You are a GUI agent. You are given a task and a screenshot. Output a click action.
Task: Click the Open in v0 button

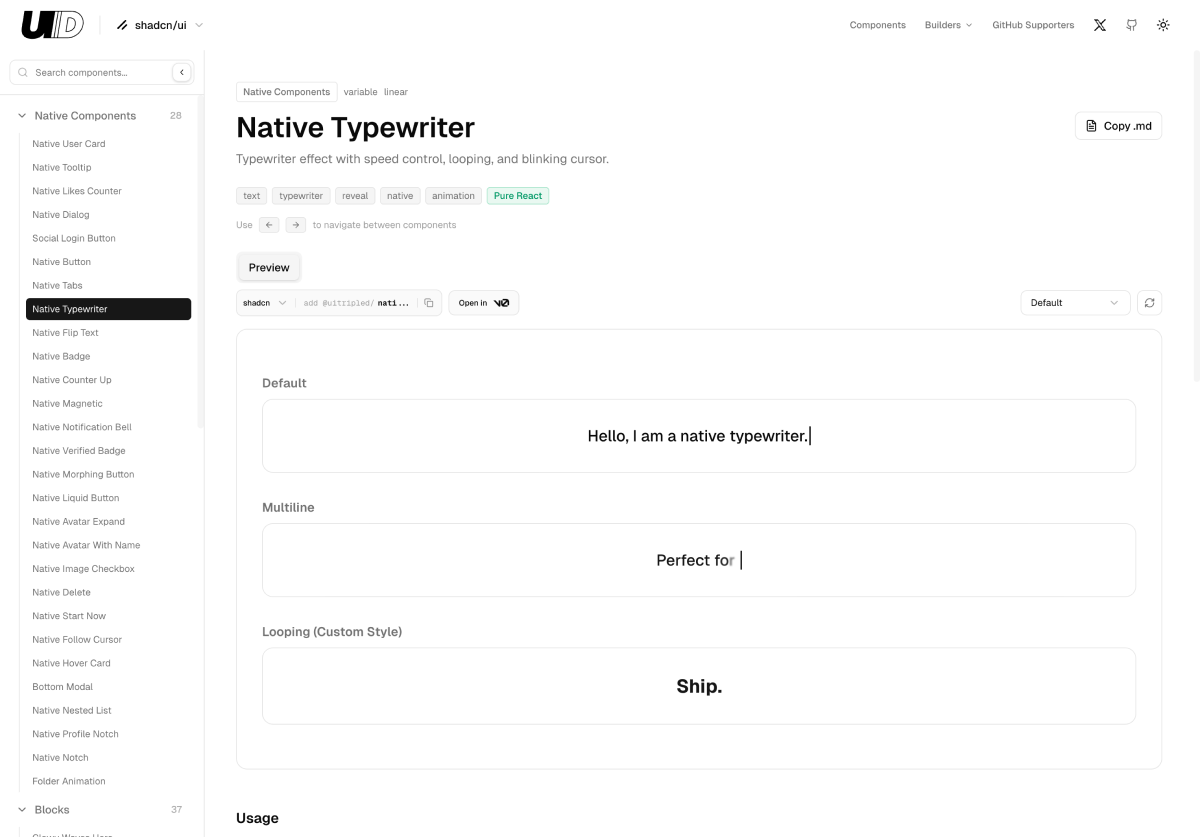pyautogui.click(x=483, y=303)
